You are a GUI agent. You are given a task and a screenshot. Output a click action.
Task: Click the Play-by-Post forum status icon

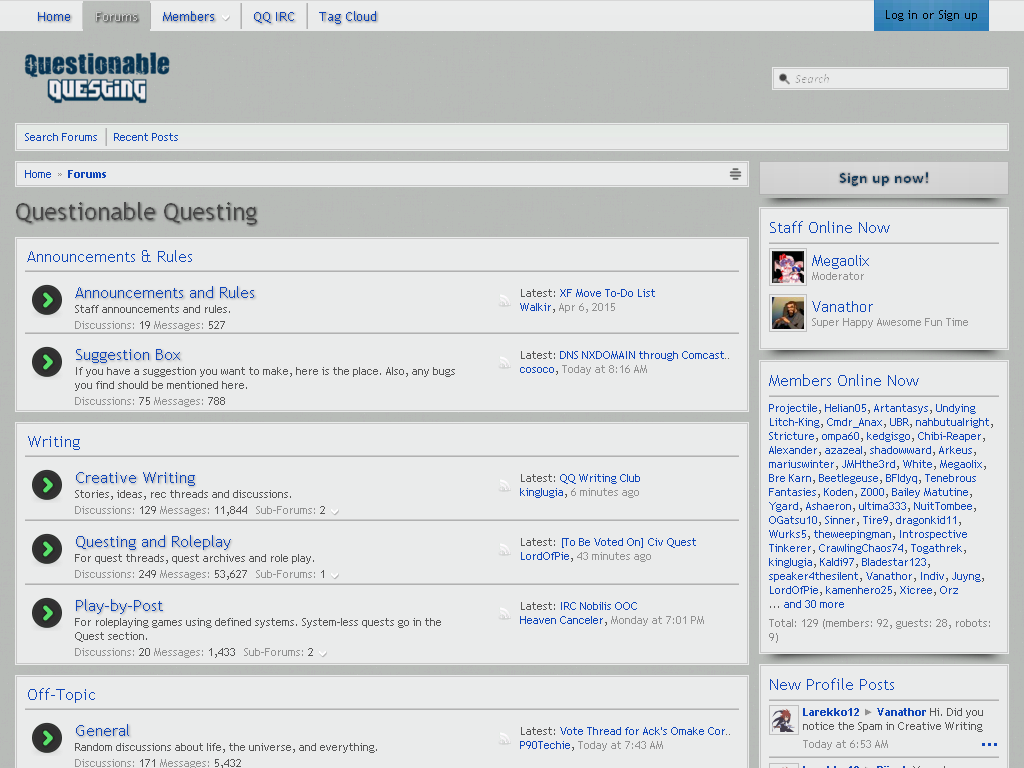click(x=47, y=613)
